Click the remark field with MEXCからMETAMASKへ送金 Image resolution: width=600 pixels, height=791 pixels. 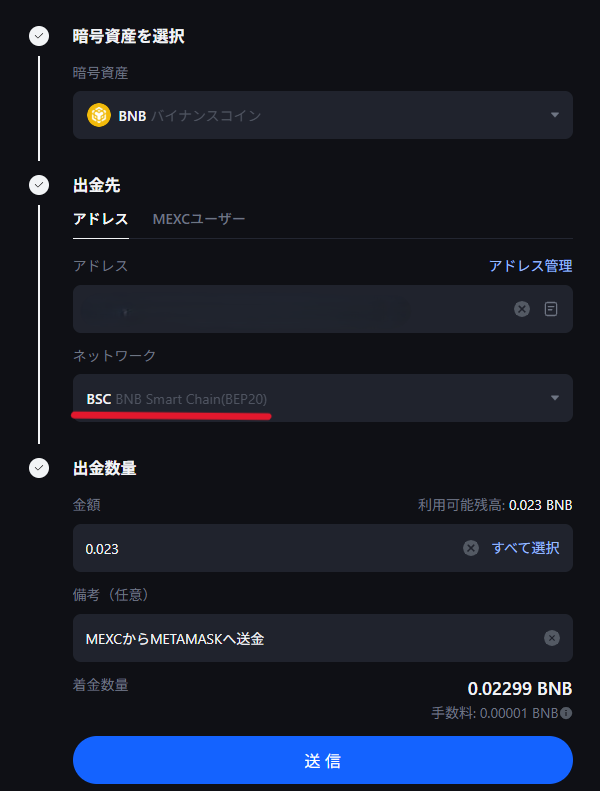pos(300,638)
